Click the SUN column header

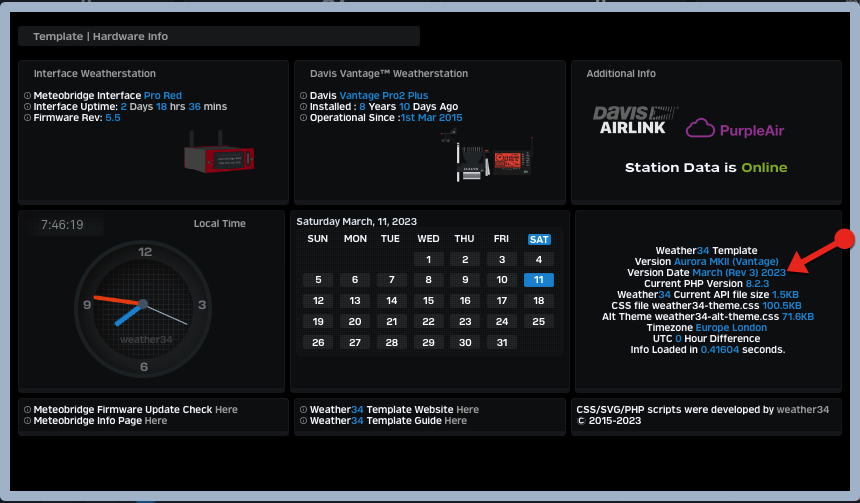(x=318, y=239)
